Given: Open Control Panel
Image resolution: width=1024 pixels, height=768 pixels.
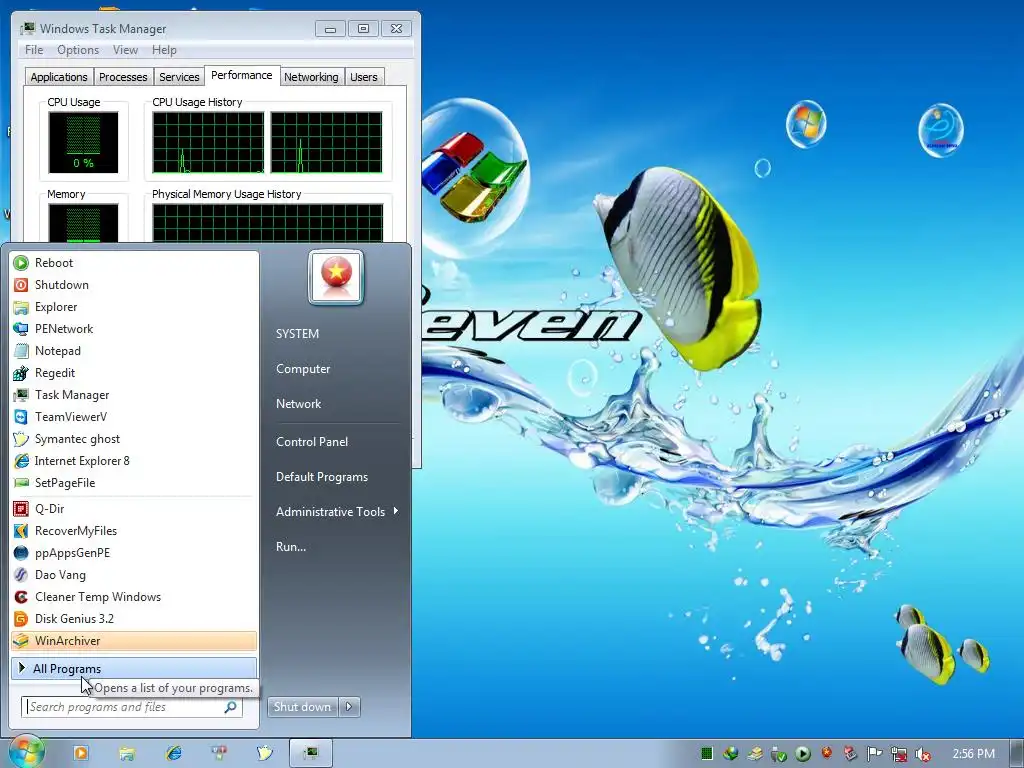Looking at the screenshot, I should tap(312, 442).
